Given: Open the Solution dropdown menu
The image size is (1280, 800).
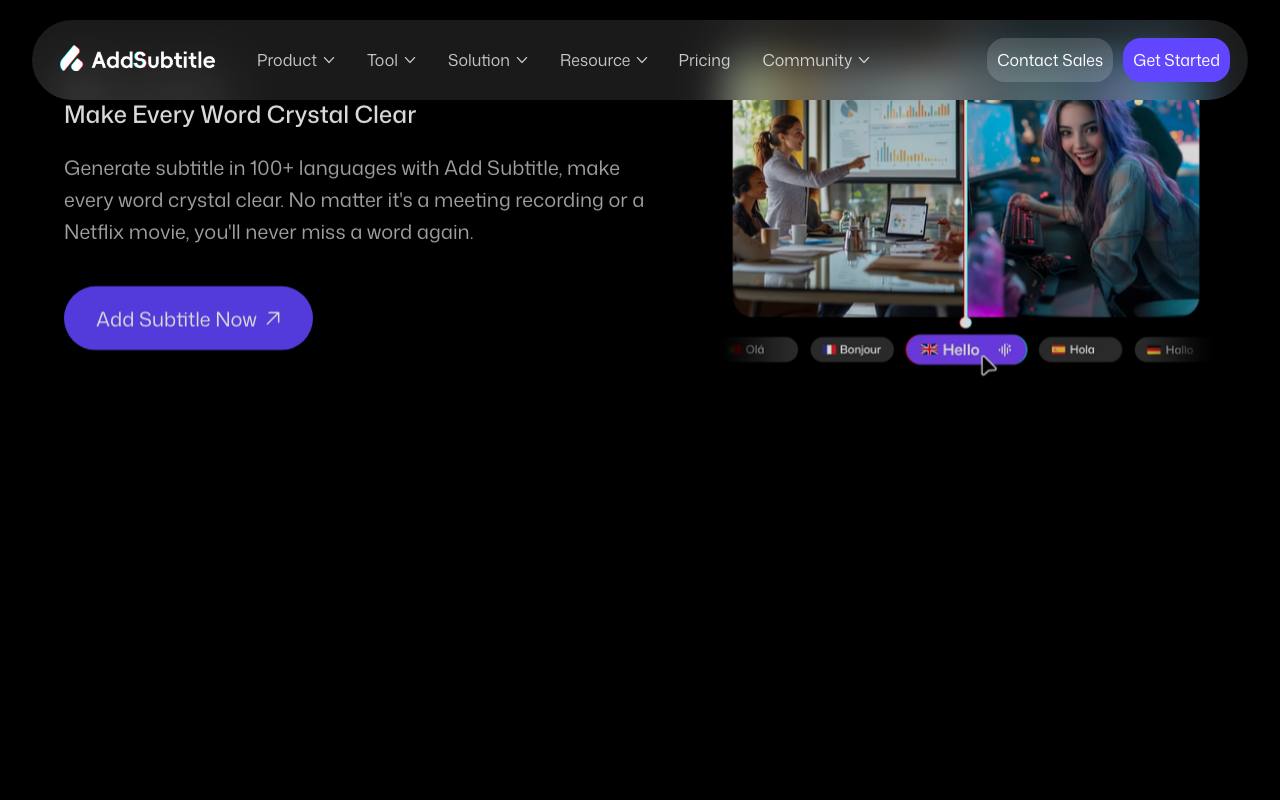Looking at the screenshot, I should (487, 60).
